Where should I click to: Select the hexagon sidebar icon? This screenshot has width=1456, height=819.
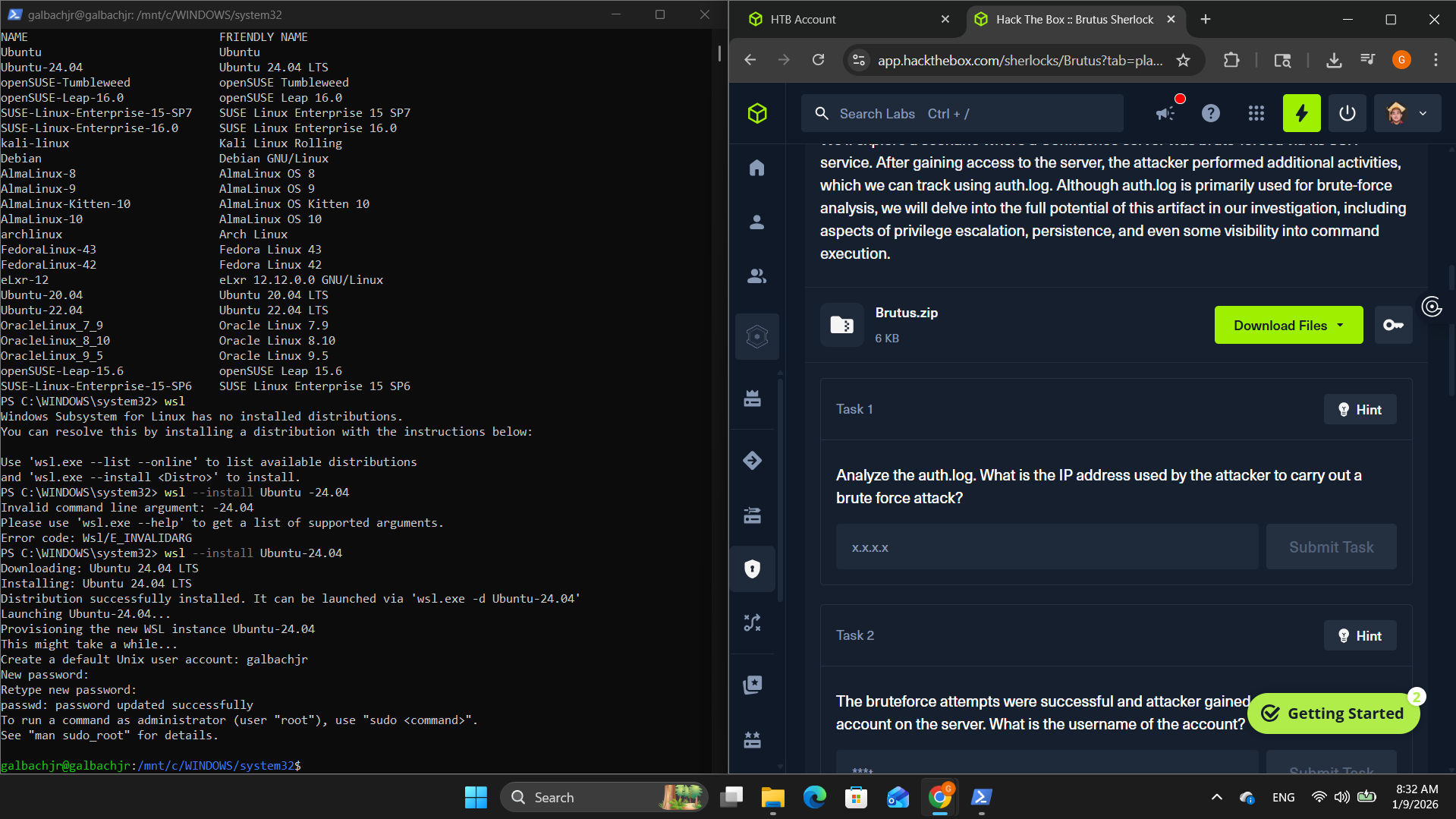tap(756, 336)
